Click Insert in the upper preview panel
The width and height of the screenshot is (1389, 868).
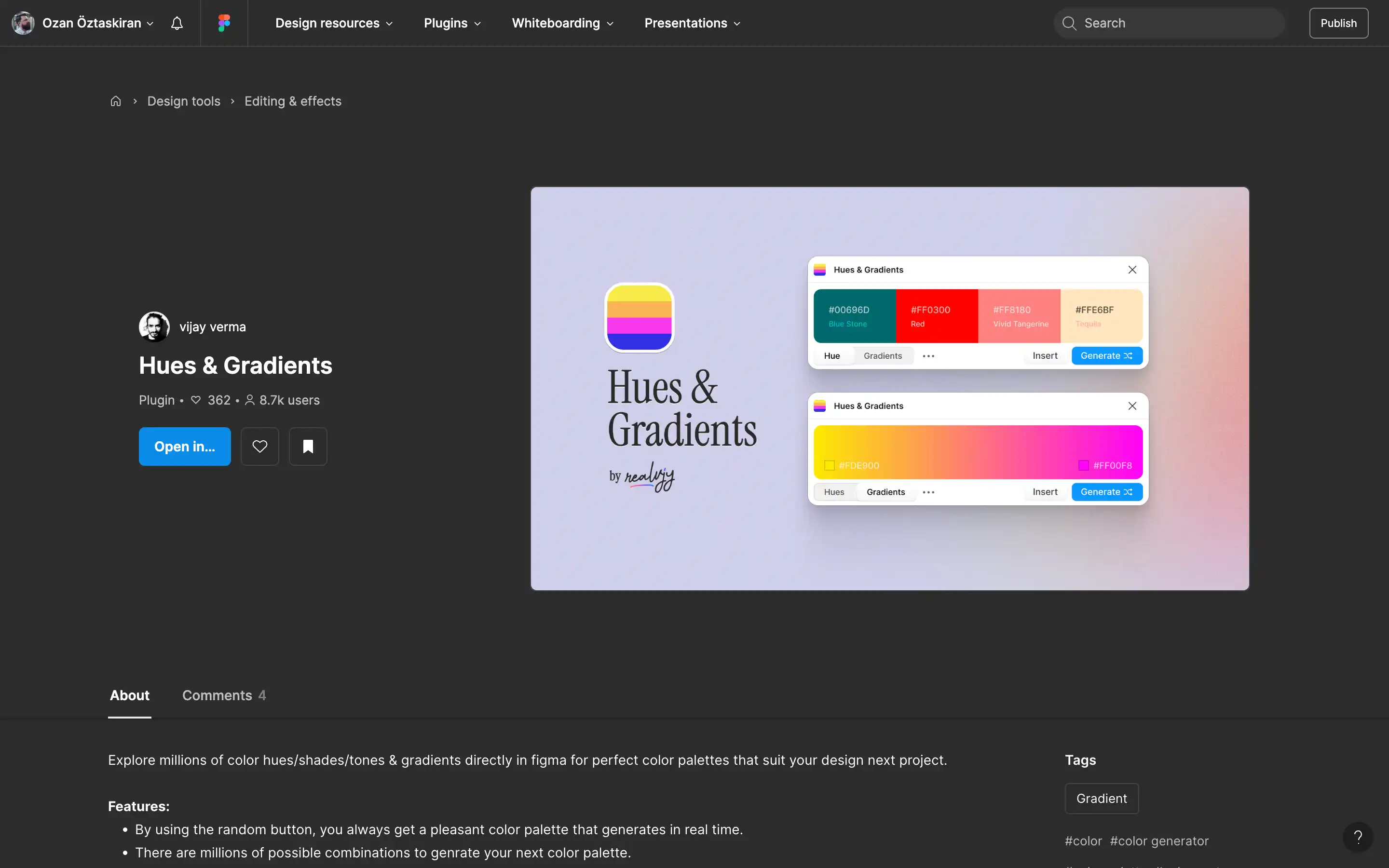click(1045, 356)
